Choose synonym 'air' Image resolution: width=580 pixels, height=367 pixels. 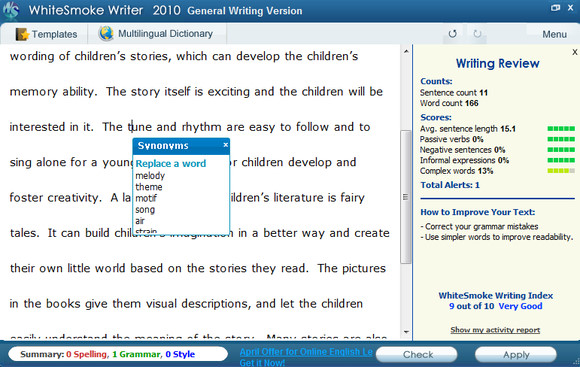[139, 221]
